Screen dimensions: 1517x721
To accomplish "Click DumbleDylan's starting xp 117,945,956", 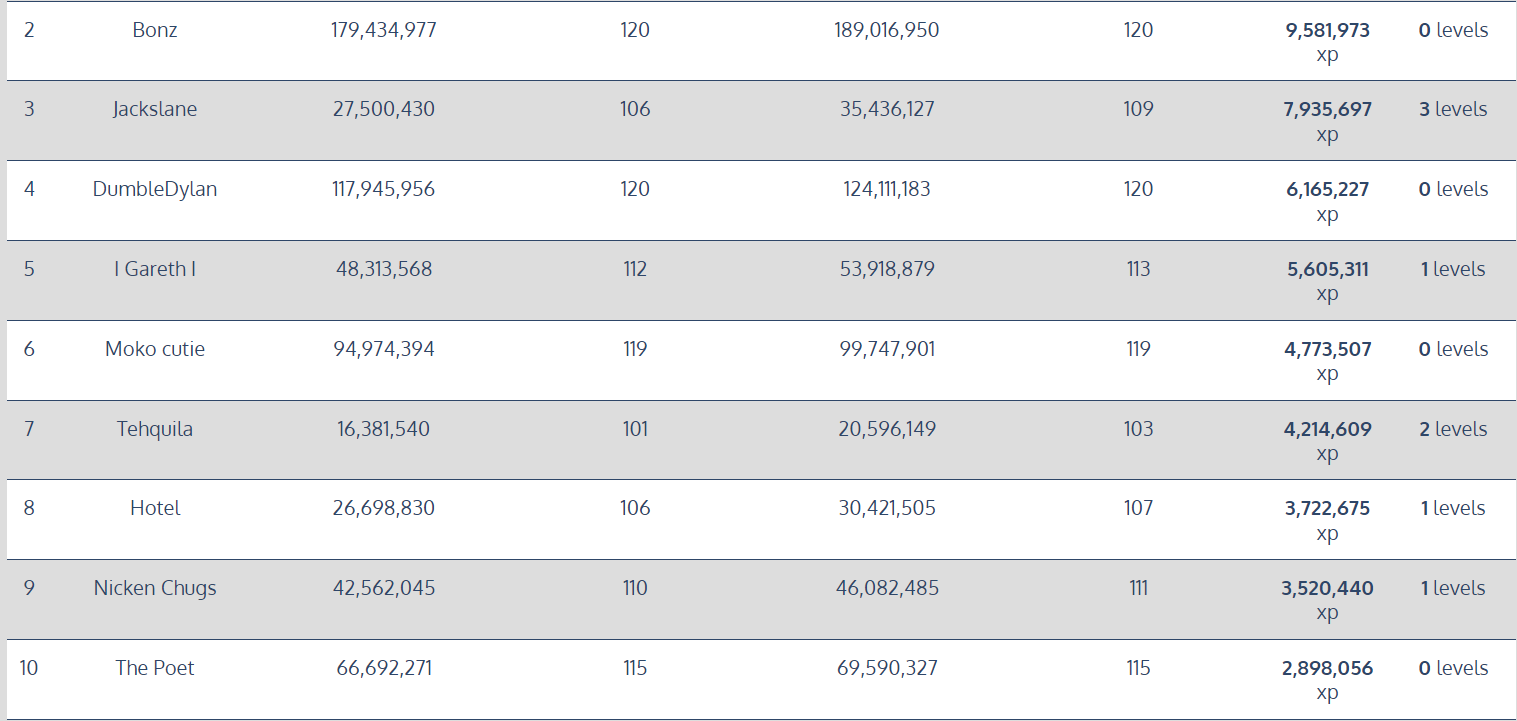I will tap(384, 189).
